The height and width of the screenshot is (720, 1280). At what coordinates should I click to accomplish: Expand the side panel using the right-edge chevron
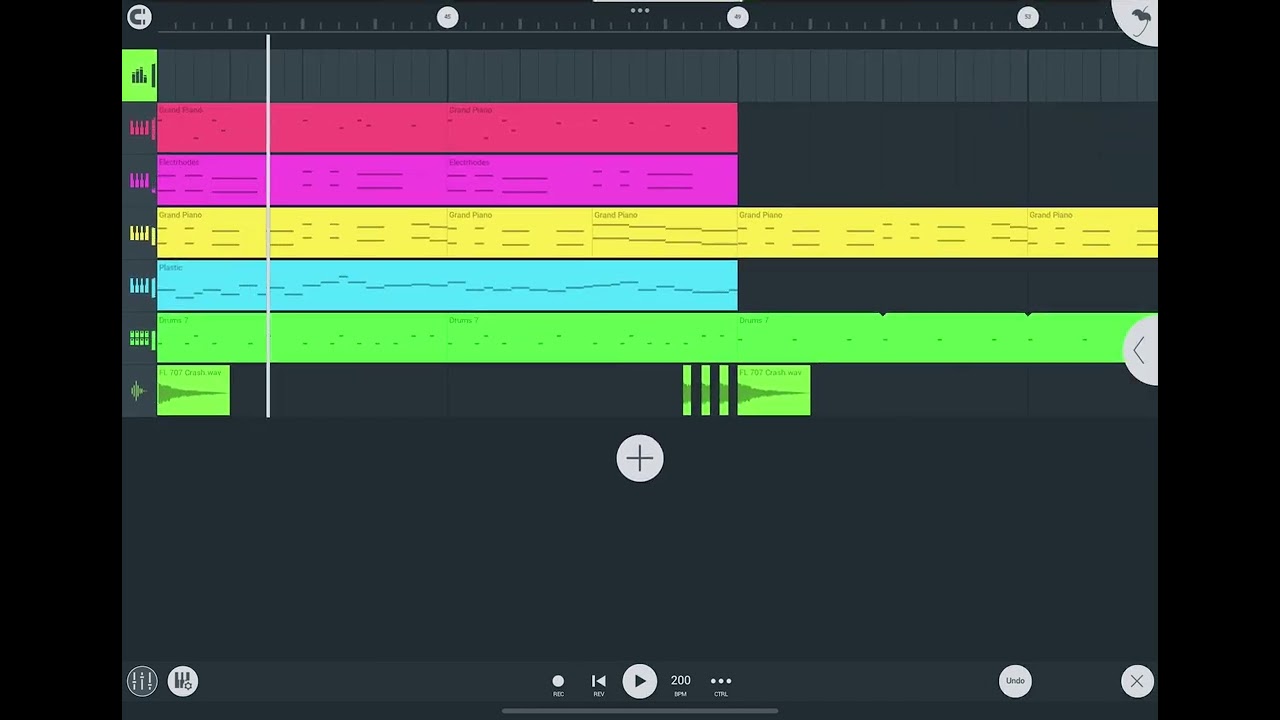(1141, 350)
